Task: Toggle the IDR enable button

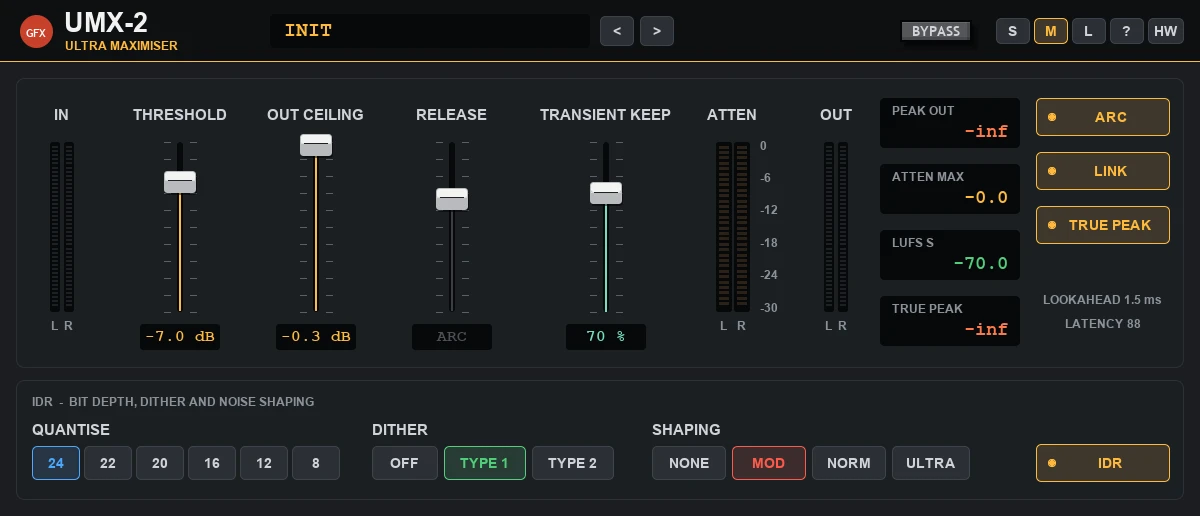Action: (1103, 463)
